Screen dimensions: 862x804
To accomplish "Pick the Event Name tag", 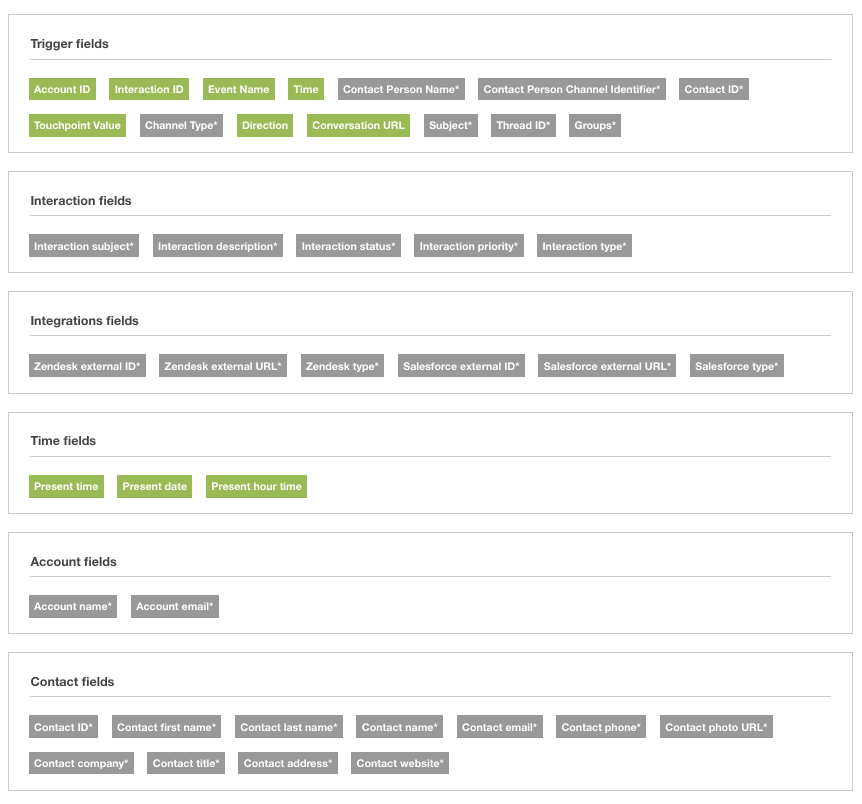I will [x=238, y=90].
